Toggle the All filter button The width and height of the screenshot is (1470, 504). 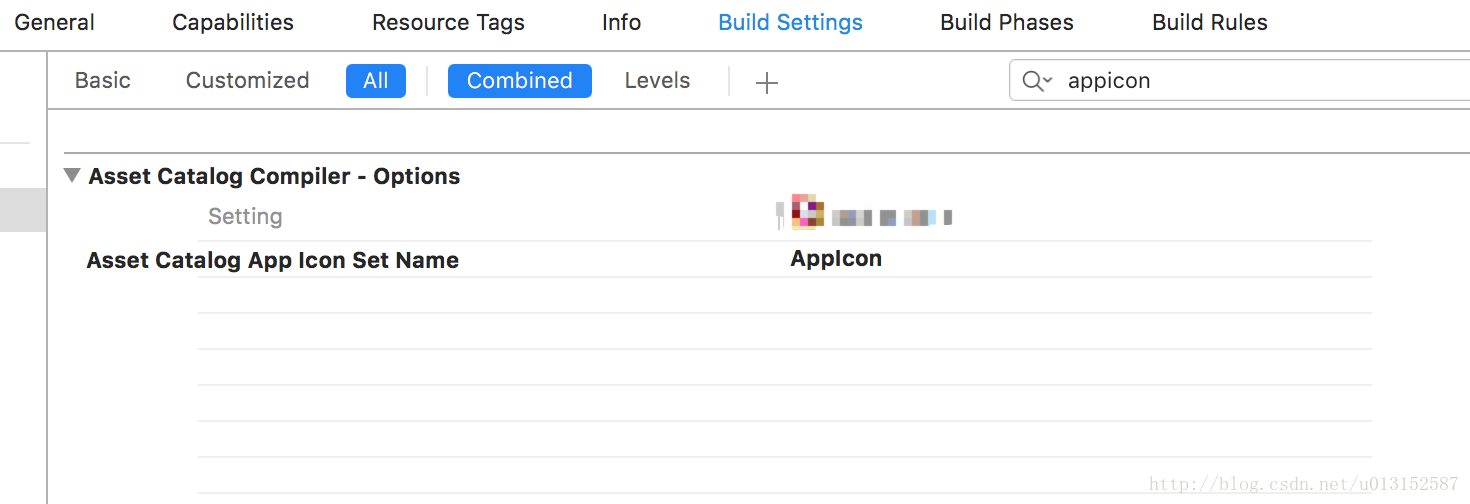click(376, 81)
